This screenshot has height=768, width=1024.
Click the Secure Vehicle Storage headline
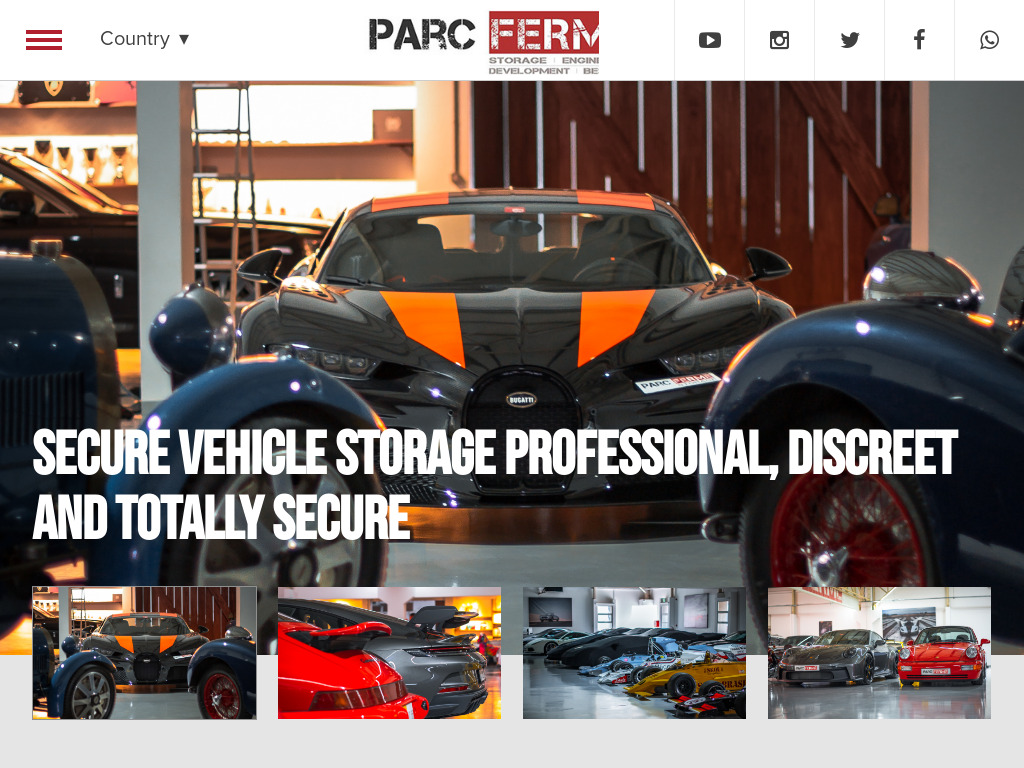(495, 485)
